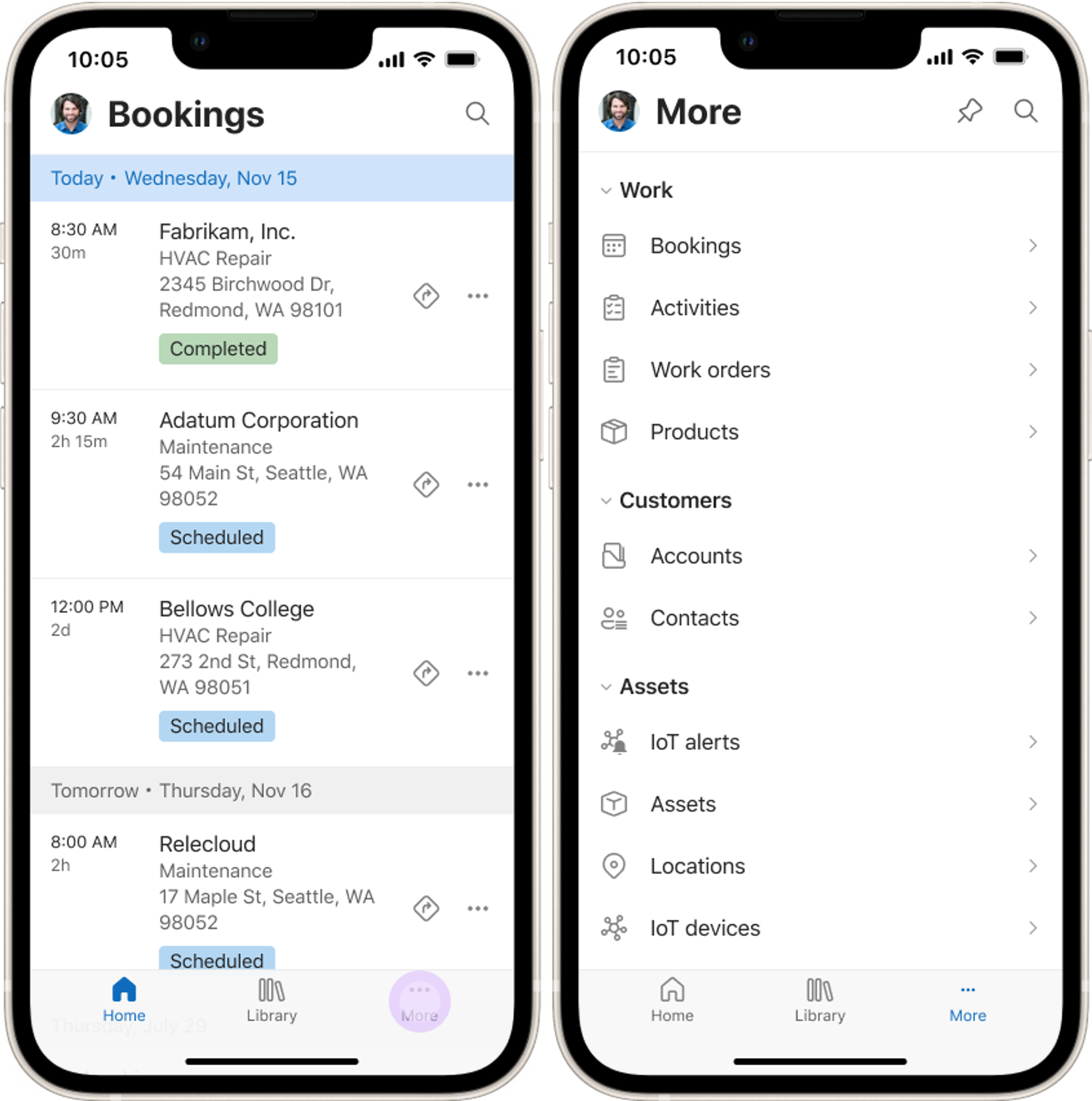The image size is (1092, 1101).
Task: Select Completed status badge on Fabrikam booking
Action: [x=219, y=350]
